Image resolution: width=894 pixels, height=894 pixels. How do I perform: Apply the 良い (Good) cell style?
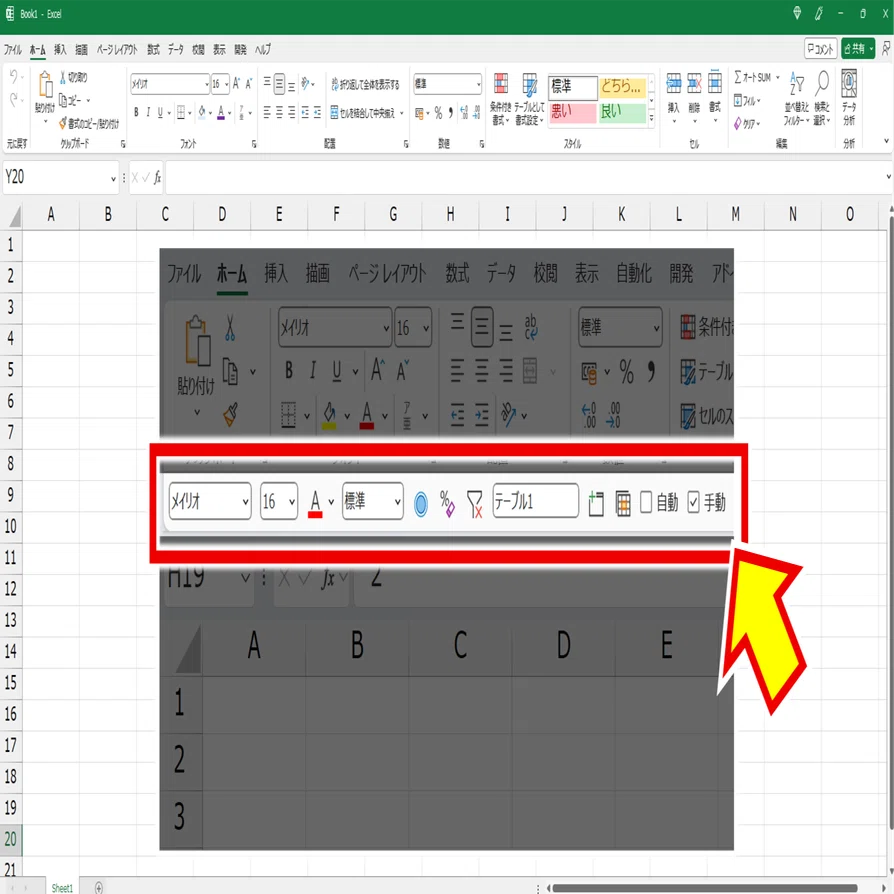pos(622,112)
